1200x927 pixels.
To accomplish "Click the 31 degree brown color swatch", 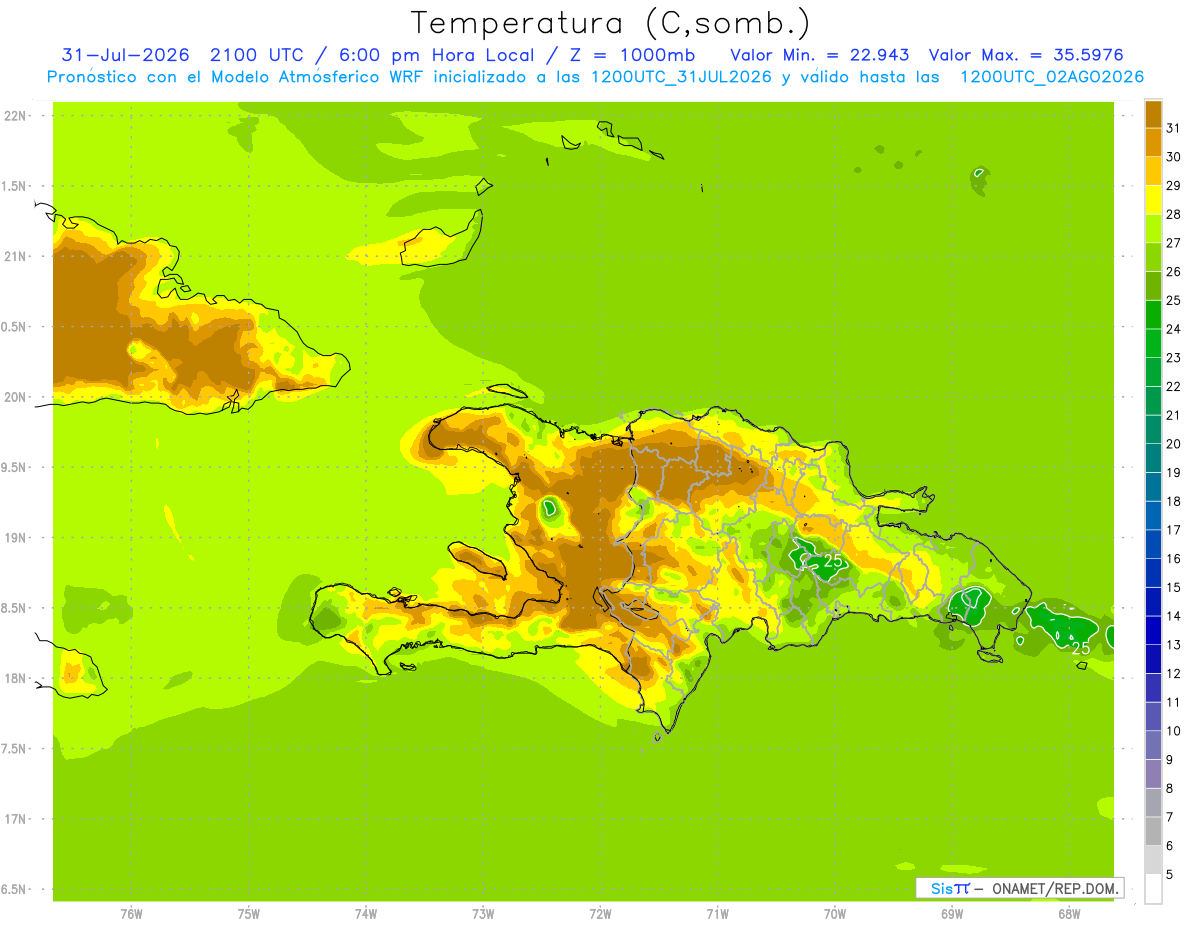I will pos(1153,115).
